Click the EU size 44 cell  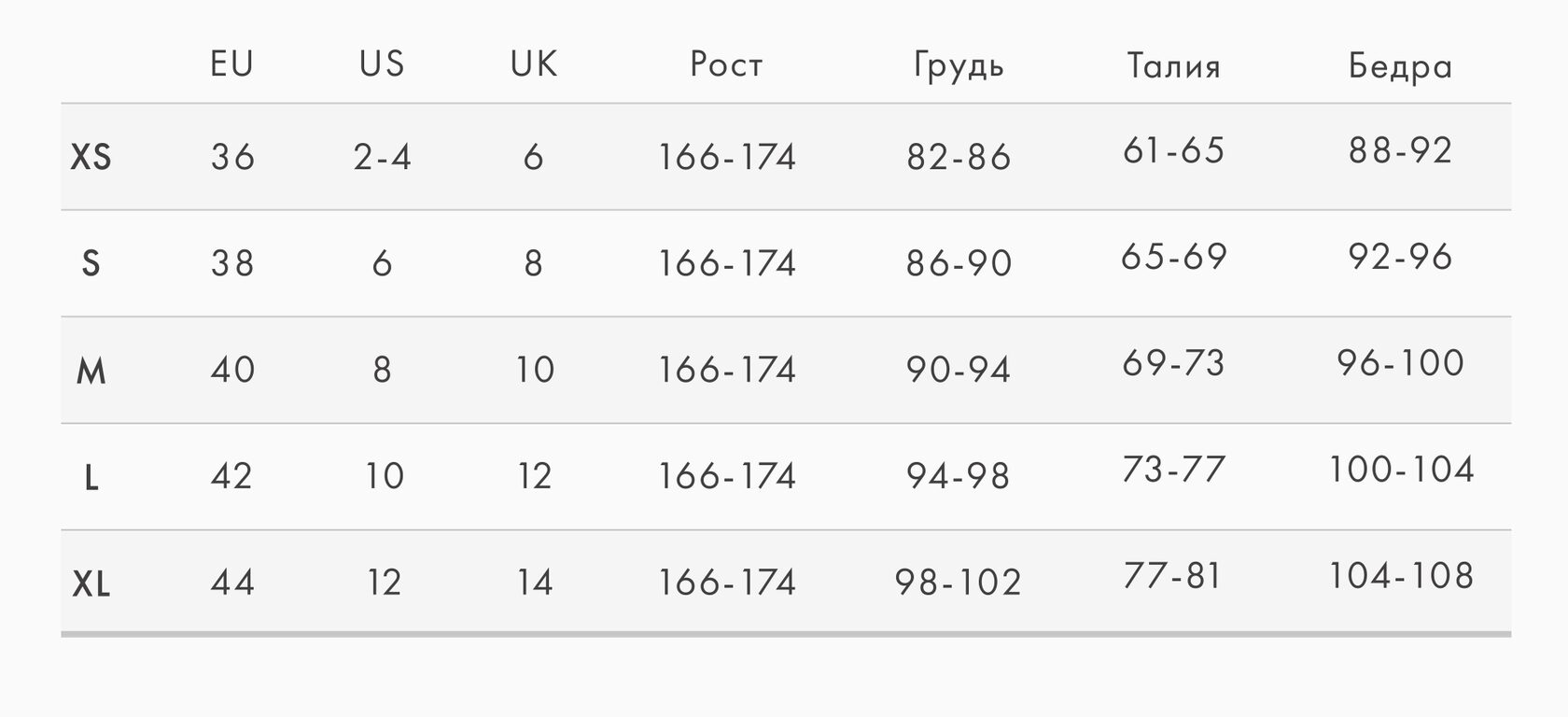[x=232, y=583]
